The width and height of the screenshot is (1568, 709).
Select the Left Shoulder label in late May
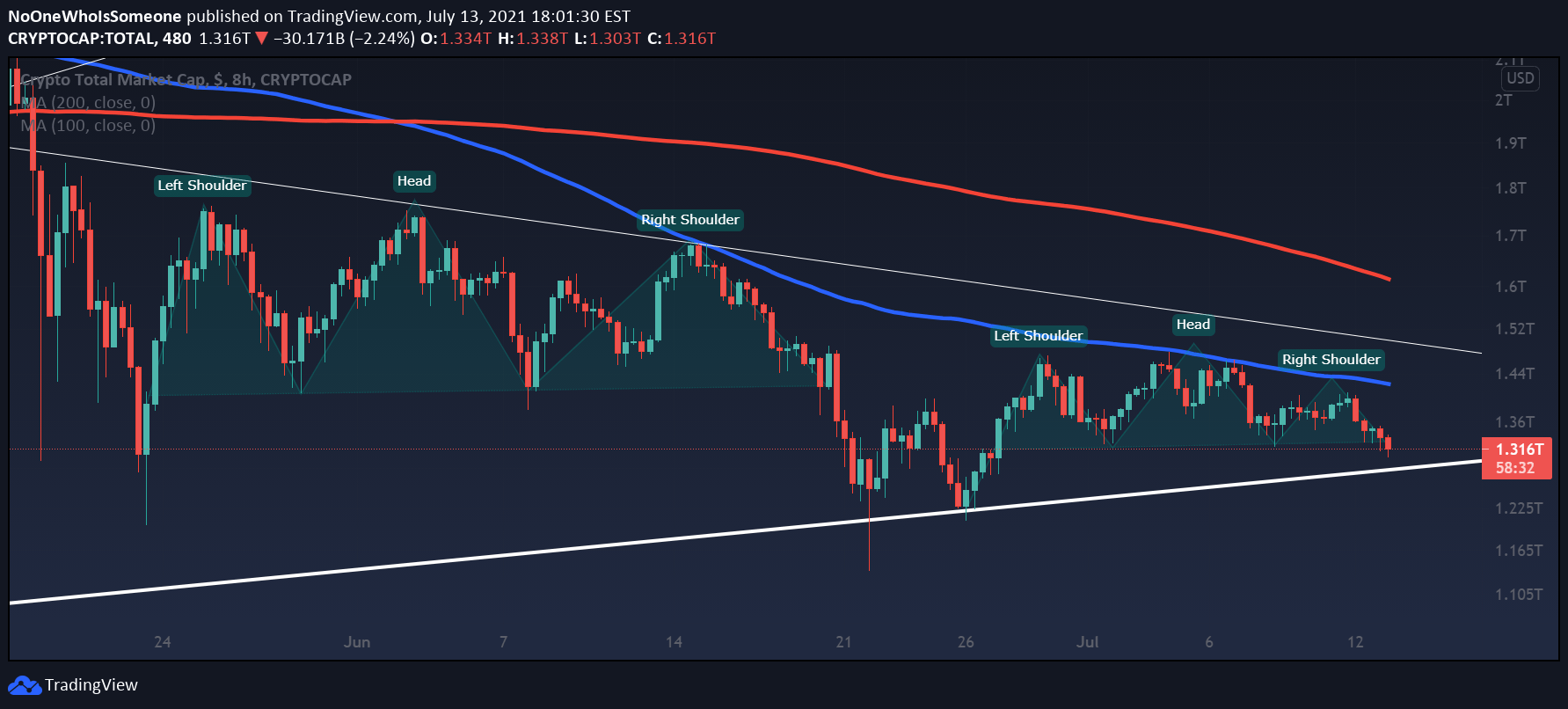coord(202,186)
